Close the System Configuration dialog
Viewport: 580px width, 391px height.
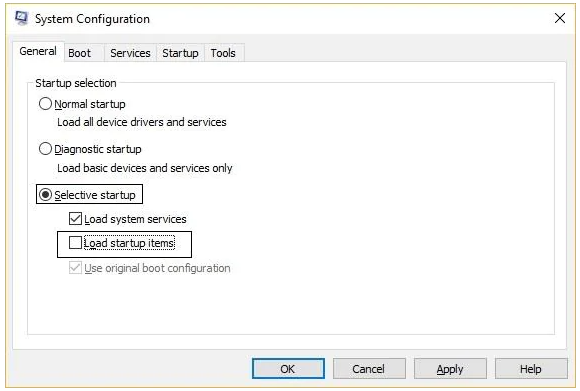click(x=560, y=18)
